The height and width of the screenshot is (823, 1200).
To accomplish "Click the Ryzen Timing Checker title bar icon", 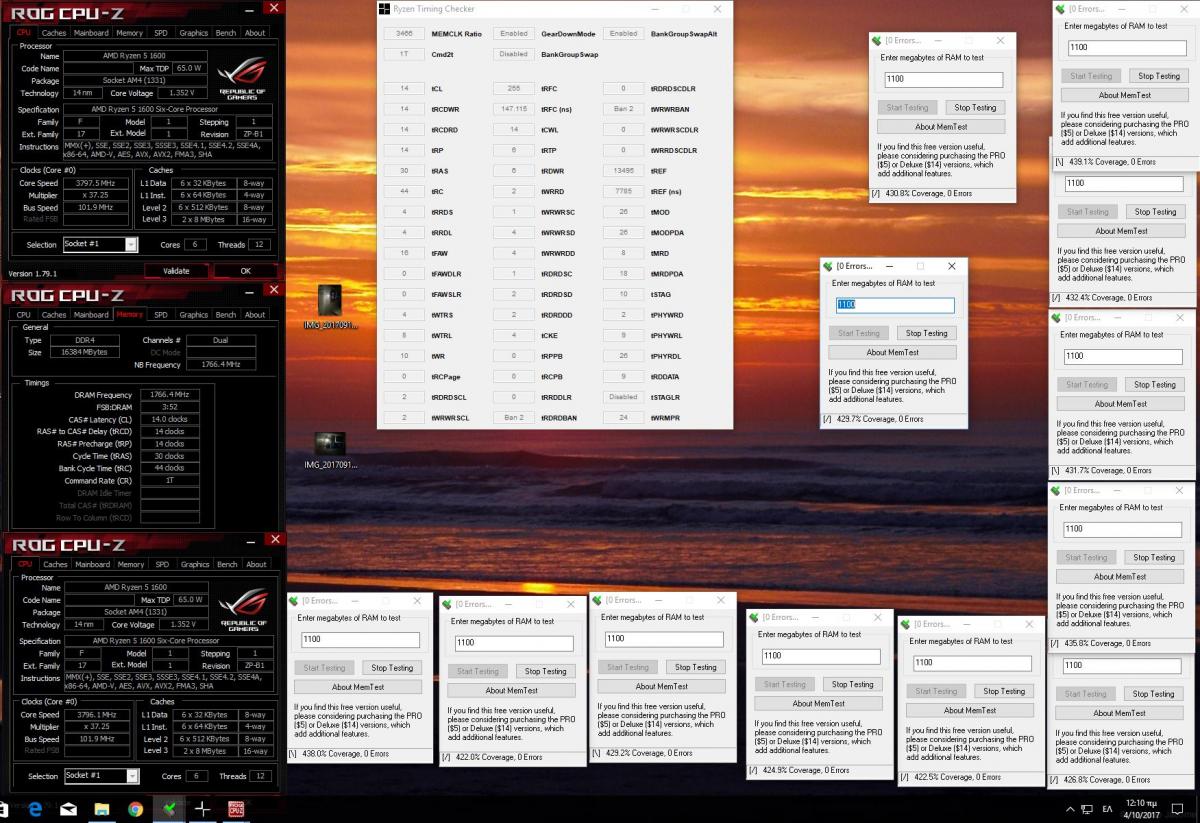I will (385, 8).
